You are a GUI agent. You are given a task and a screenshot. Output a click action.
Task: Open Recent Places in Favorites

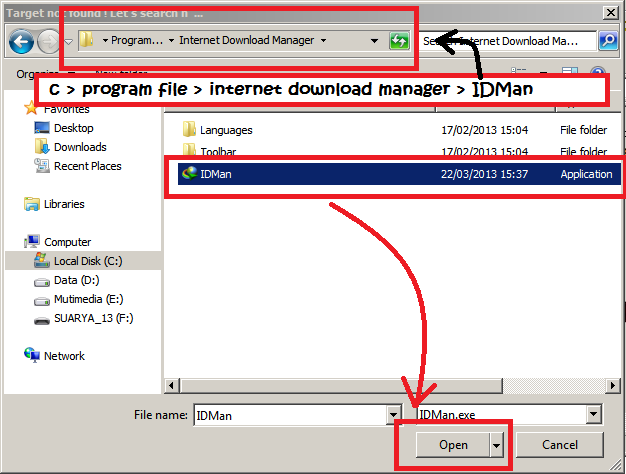87,166
